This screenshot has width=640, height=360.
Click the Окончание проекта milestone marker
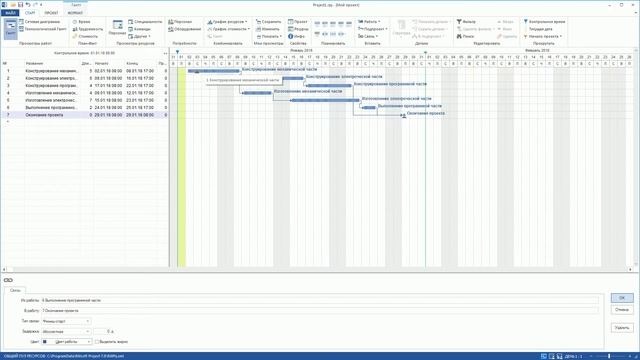[404, 116]
